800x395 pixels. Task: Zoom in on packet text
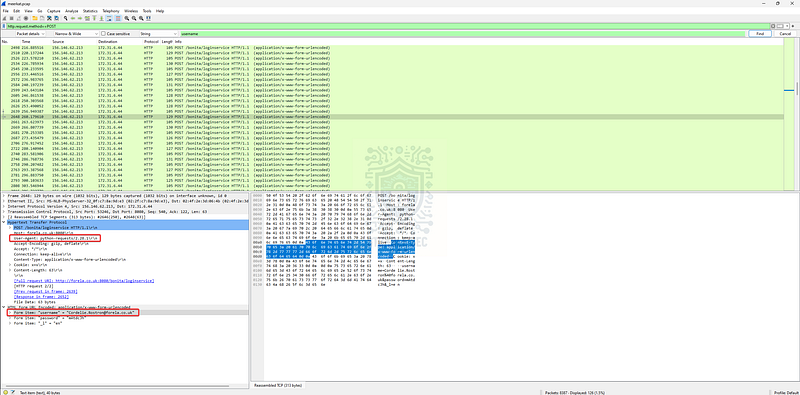tap(127, 18)
